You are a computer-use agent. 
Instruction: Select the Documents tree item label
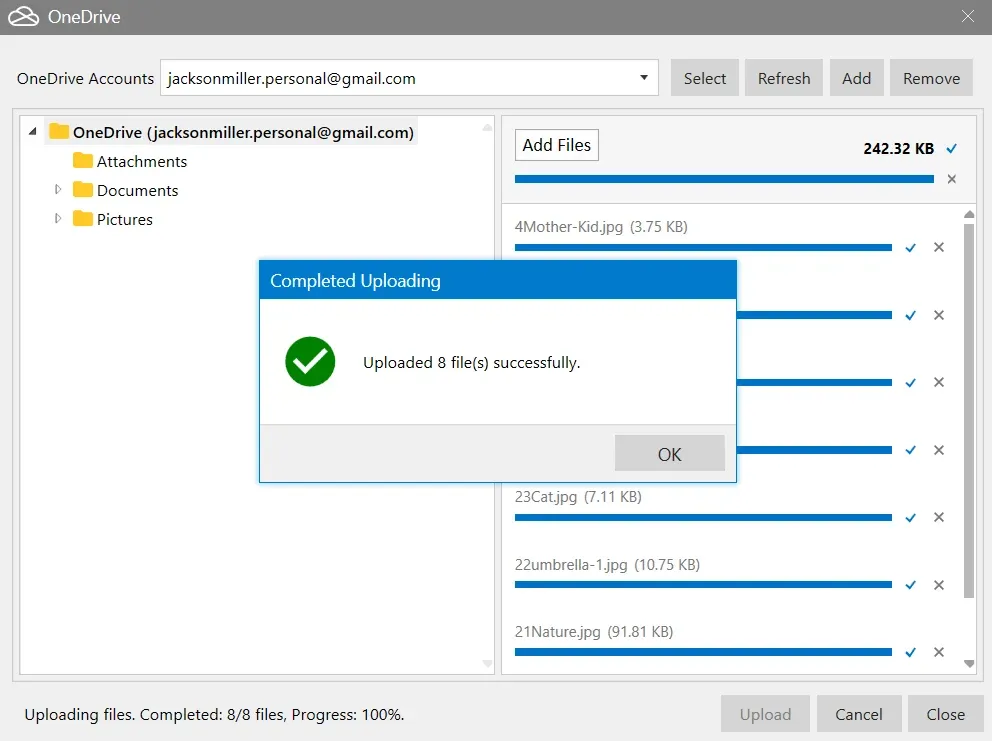coord(137,190)
